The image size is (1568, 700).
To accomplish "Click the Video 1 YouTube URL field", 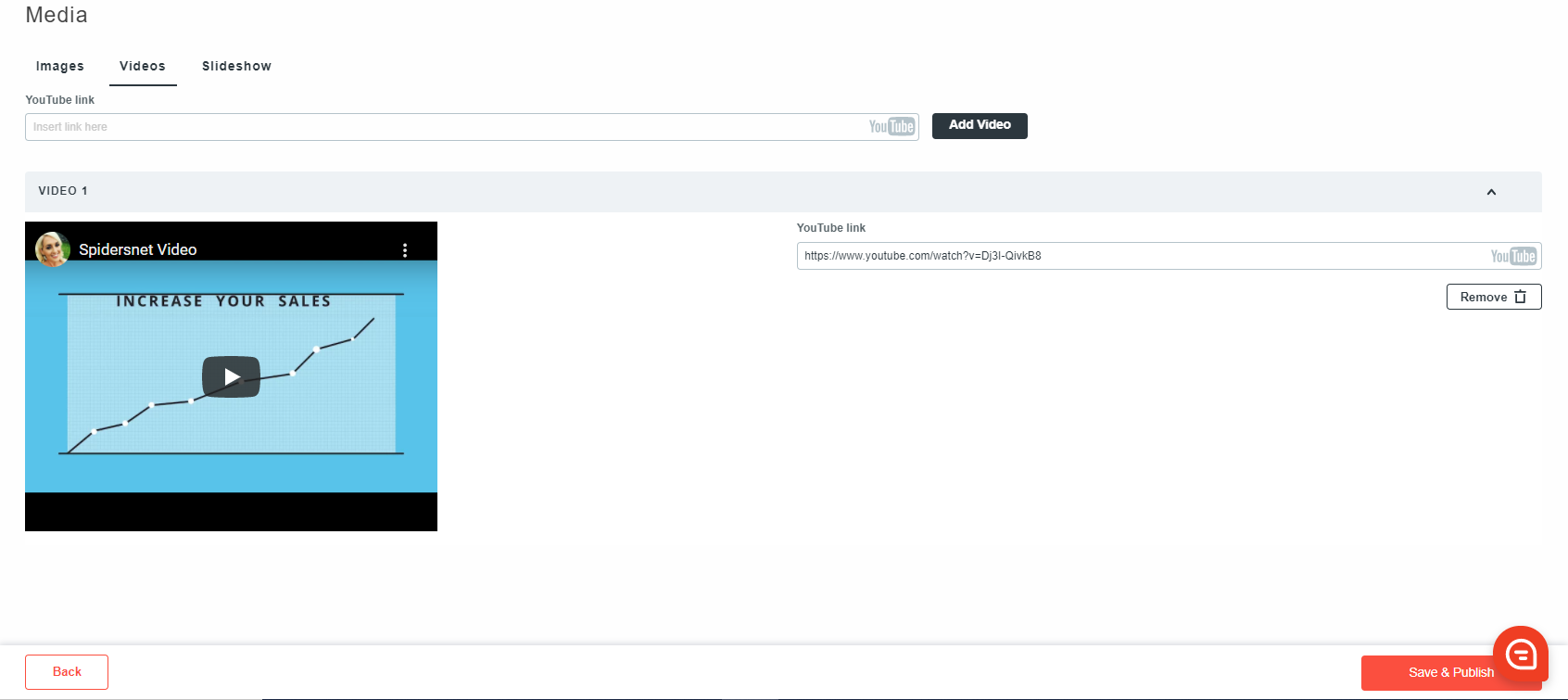I will coord(1140,256).
